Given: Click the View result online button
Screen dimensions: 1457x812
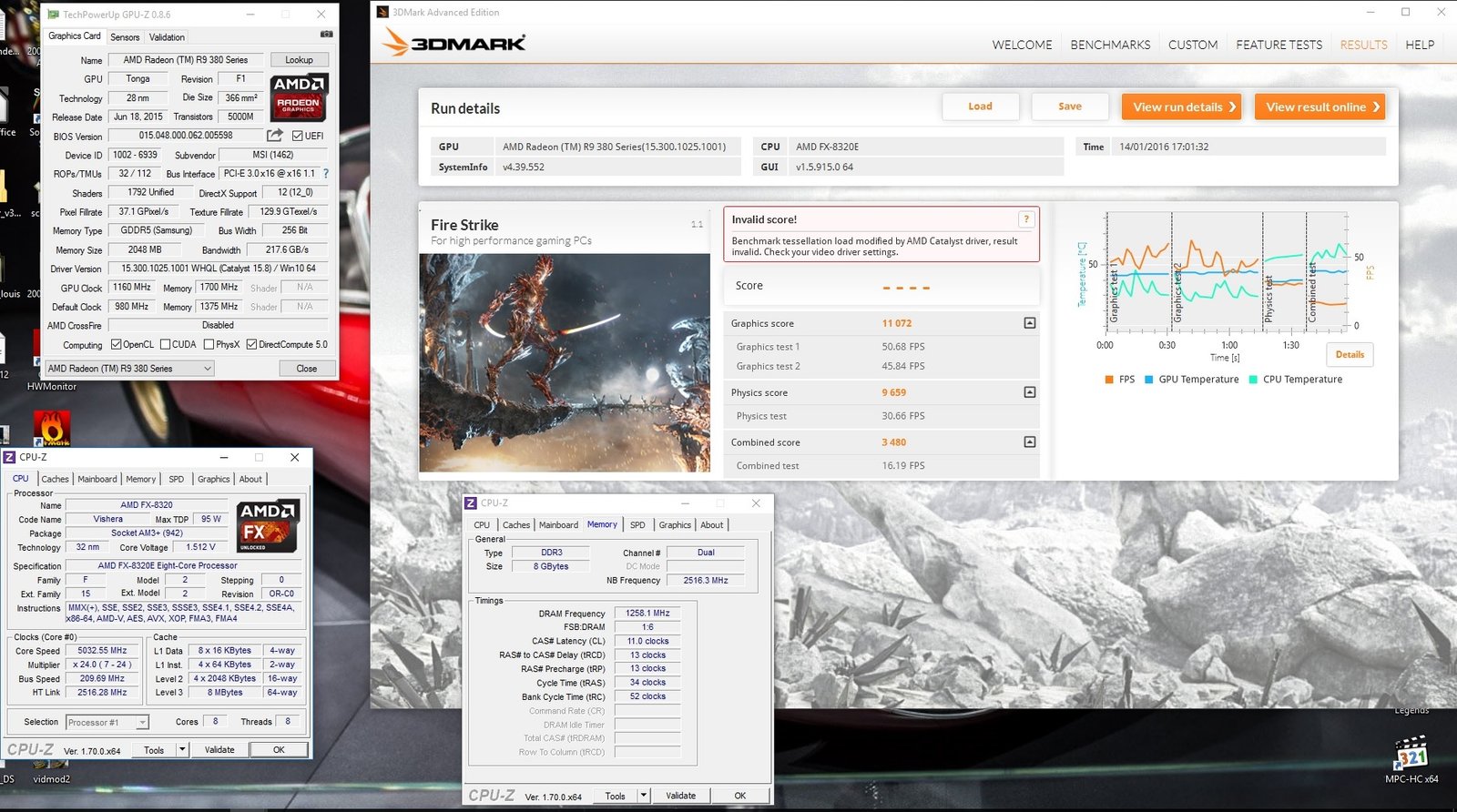Looking at the screenshot, I should (1319, 107).
